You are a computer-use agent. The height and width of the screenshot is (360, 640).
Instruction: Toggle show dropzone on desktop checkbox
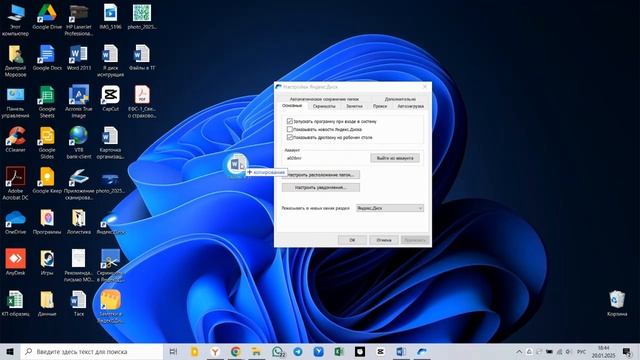tap(290, 138)
